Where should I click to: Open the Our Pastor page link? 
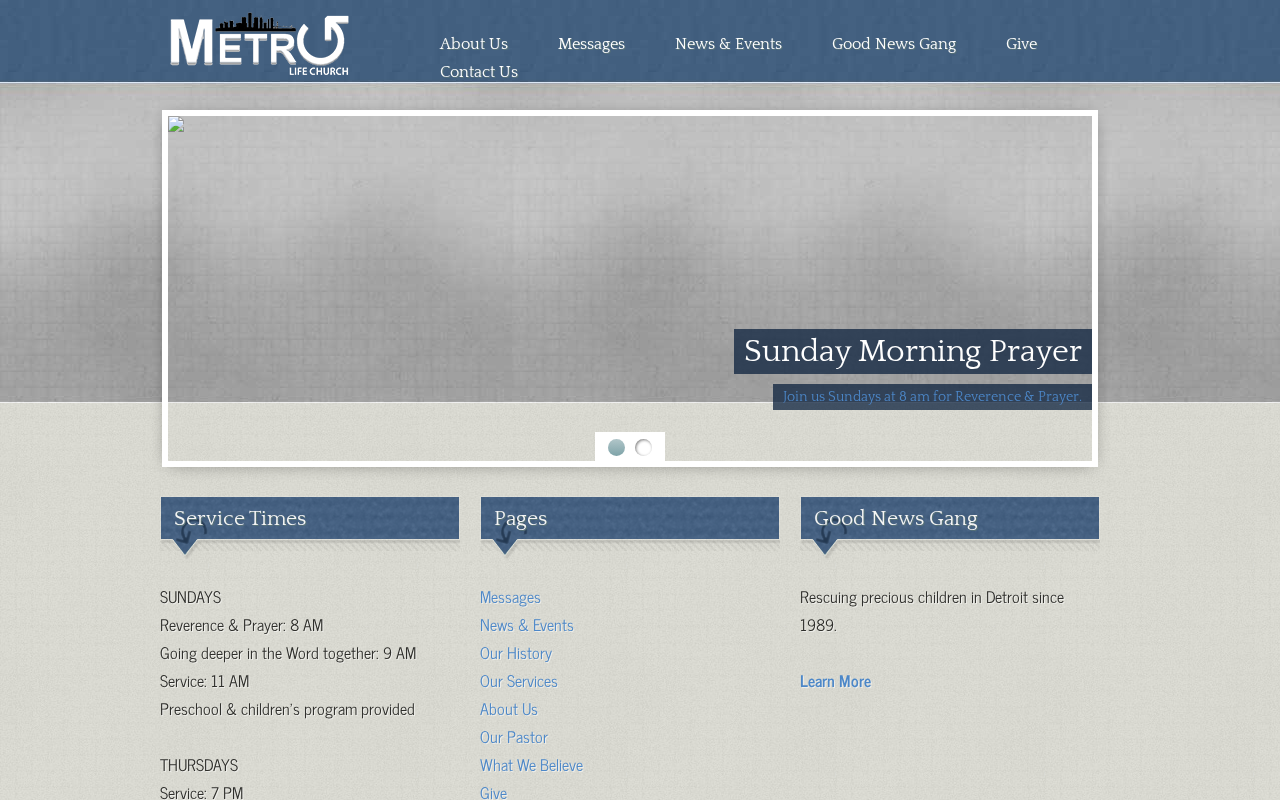point(514,737)
